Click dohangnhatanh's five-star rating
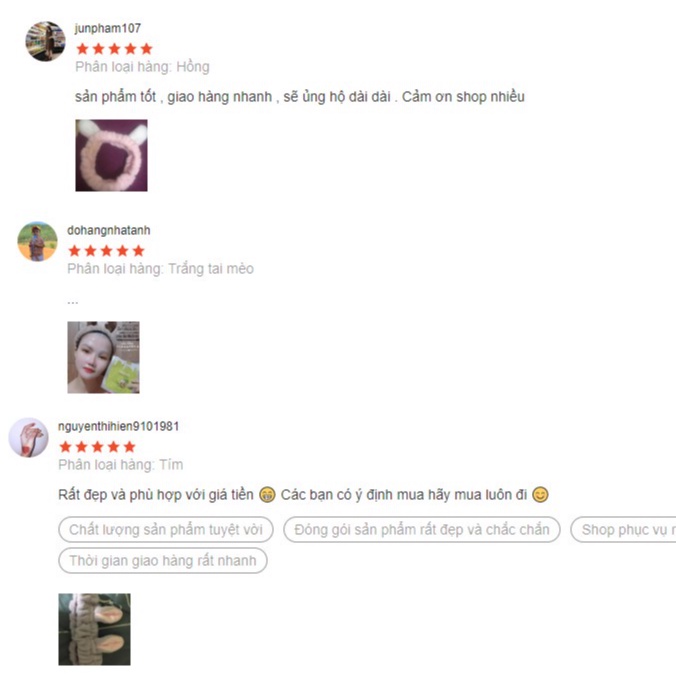Screen dimensions: 676x676 106,250
